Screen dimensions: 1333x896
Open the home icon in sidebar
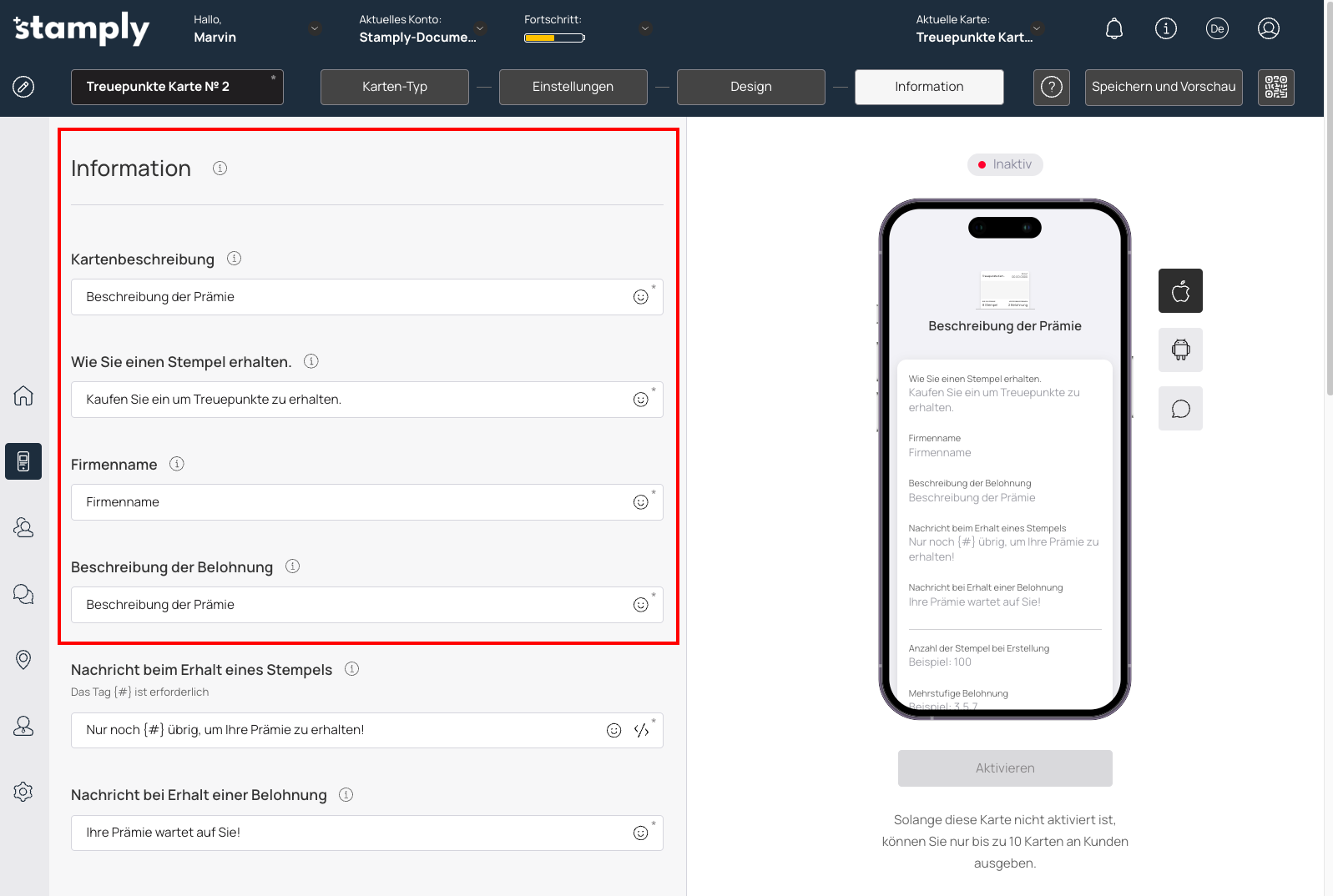[x=23, y=395]
